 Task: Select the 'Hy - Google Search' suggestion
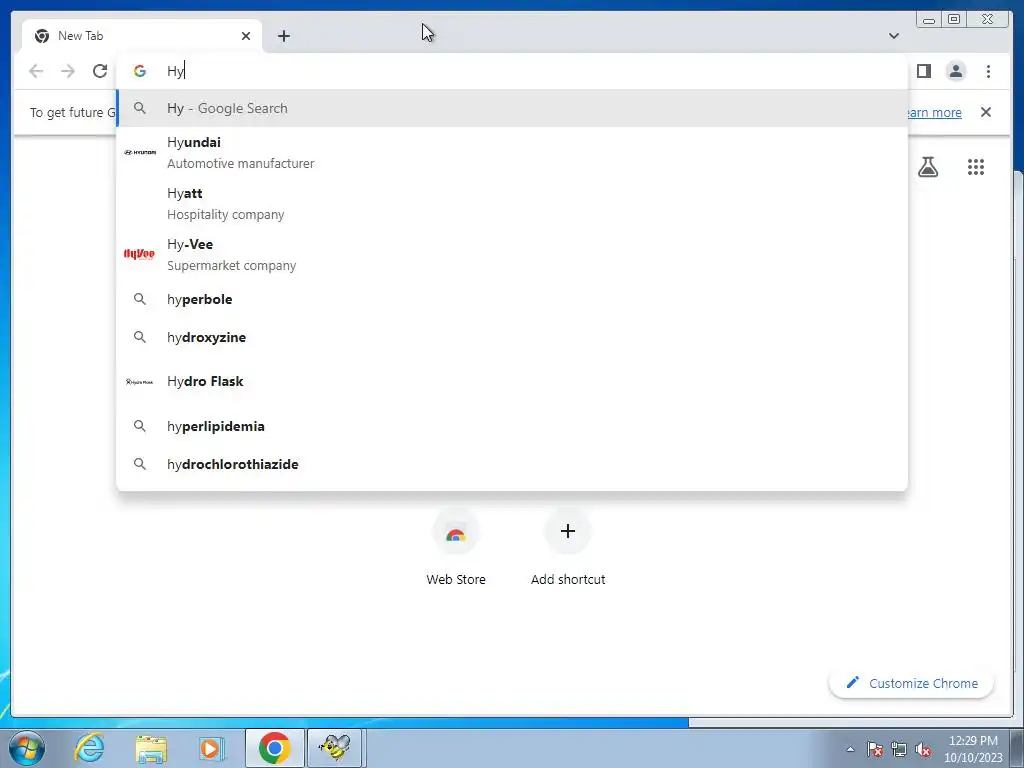click(x=512, y=108)
